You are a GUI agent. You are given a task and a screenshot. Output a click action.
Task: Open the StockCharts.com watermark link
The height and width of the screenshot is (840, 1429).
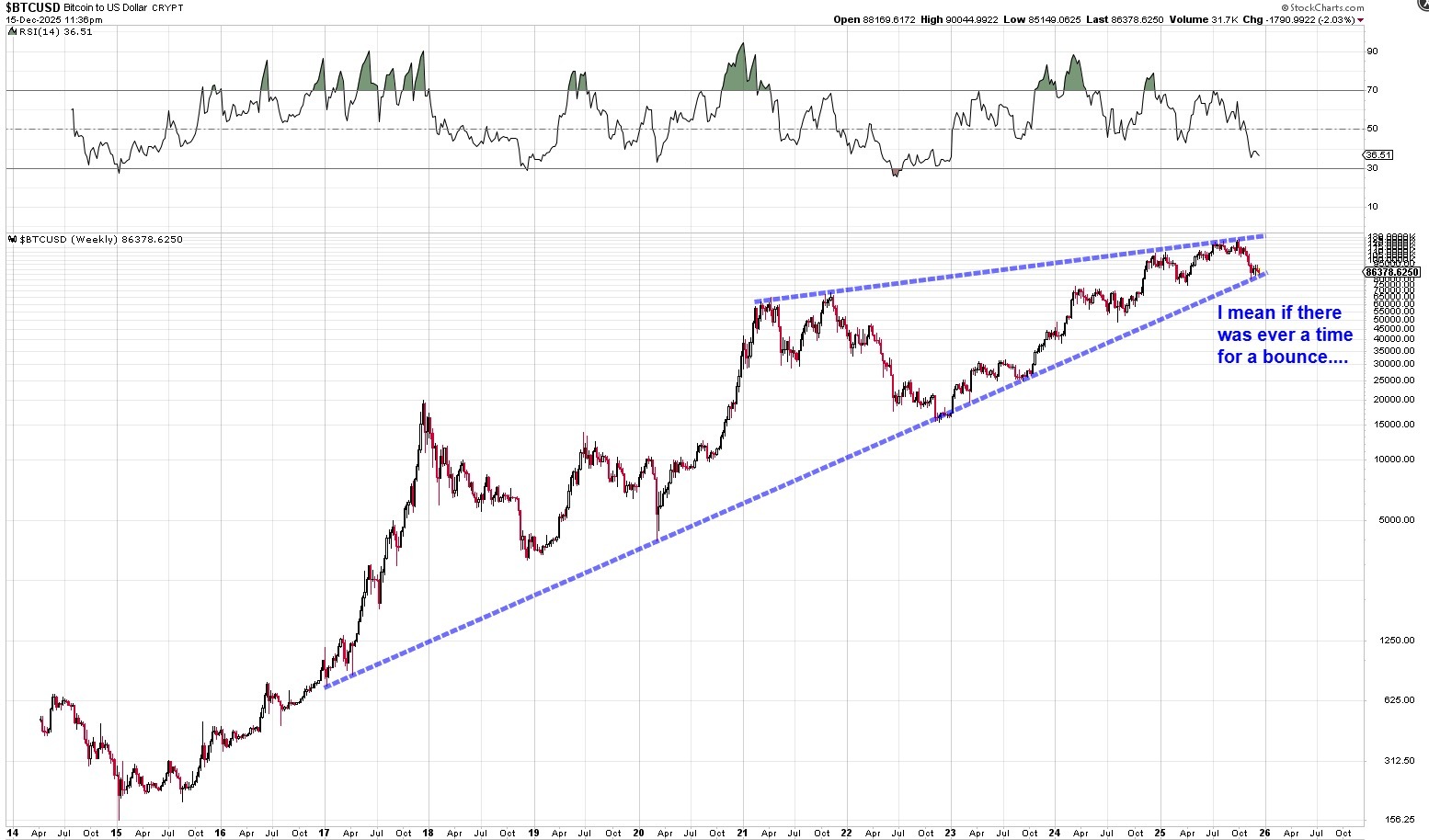click(x=1326, y=7)
